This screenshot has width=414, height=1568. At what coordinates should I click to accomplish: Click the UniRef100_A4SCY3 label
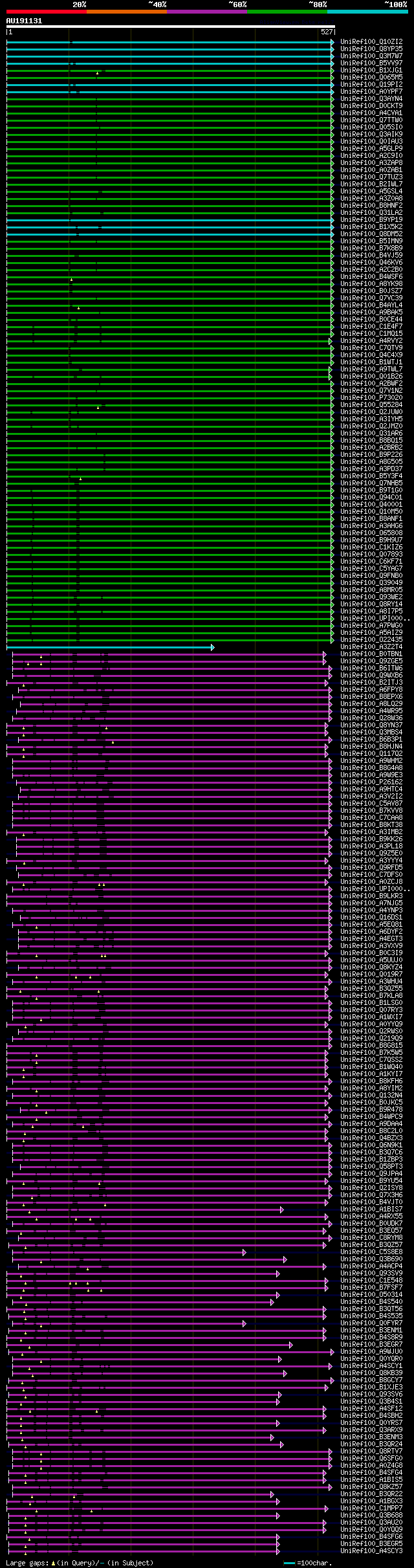tap(371, 1551)
